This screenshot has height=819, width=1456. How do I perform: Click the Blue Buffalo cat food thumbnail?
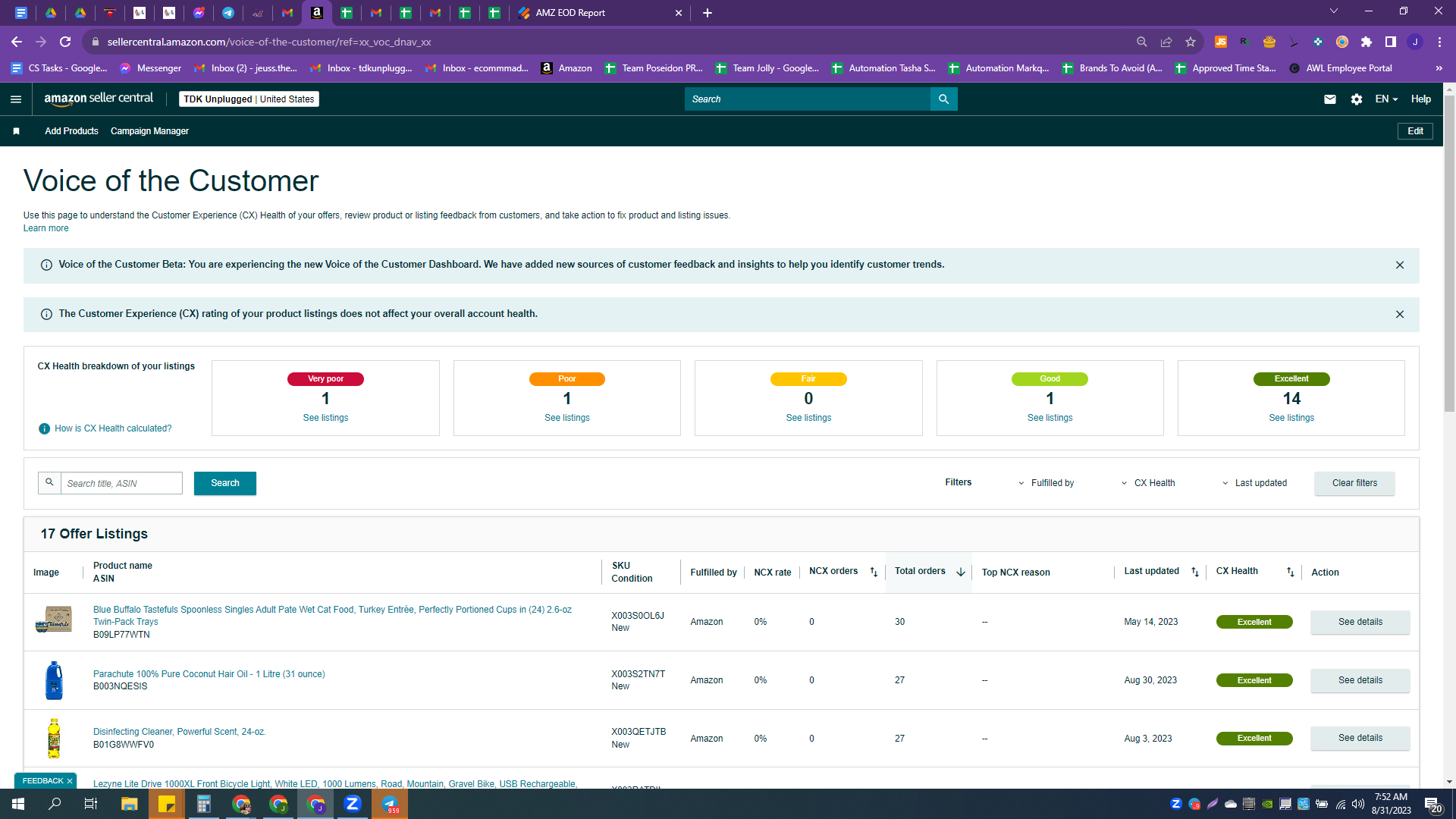(54, 620)
